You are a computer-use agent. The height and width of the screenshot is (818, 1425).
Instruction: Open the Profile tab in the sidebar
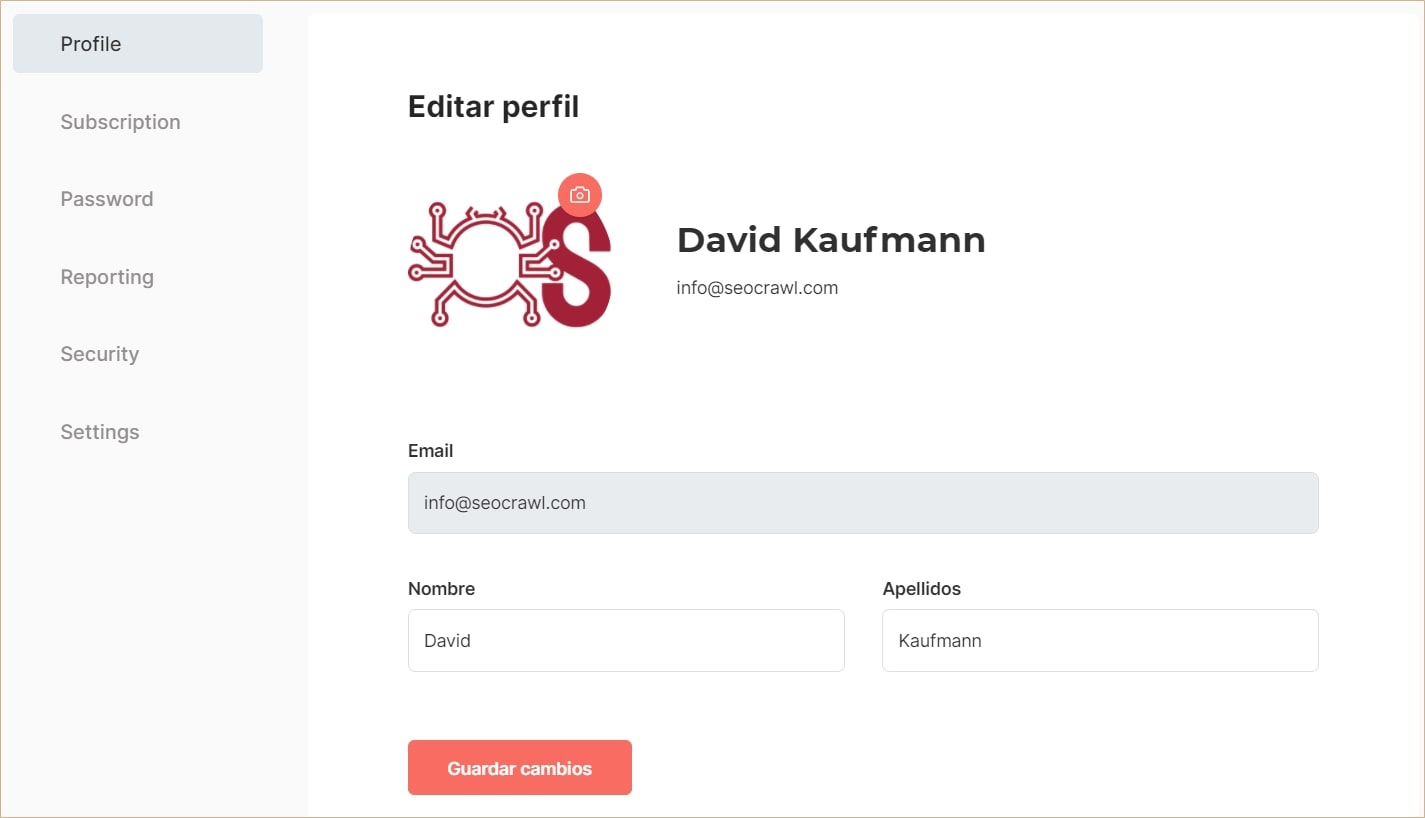coord(138,44)
